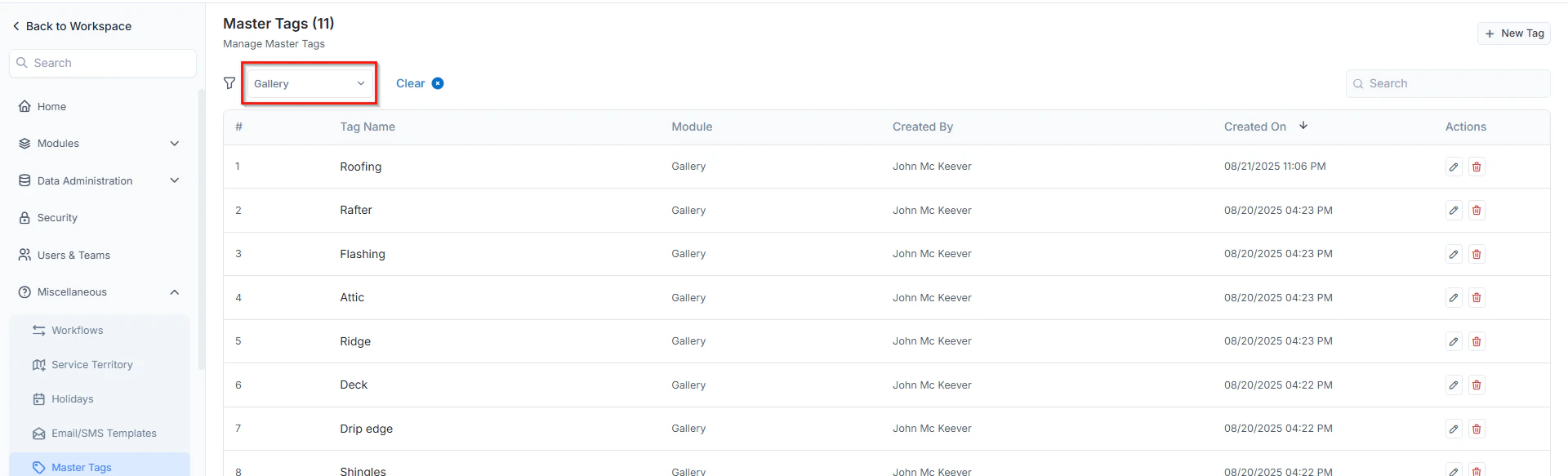Select the Attic tag name

coord(352,297)
